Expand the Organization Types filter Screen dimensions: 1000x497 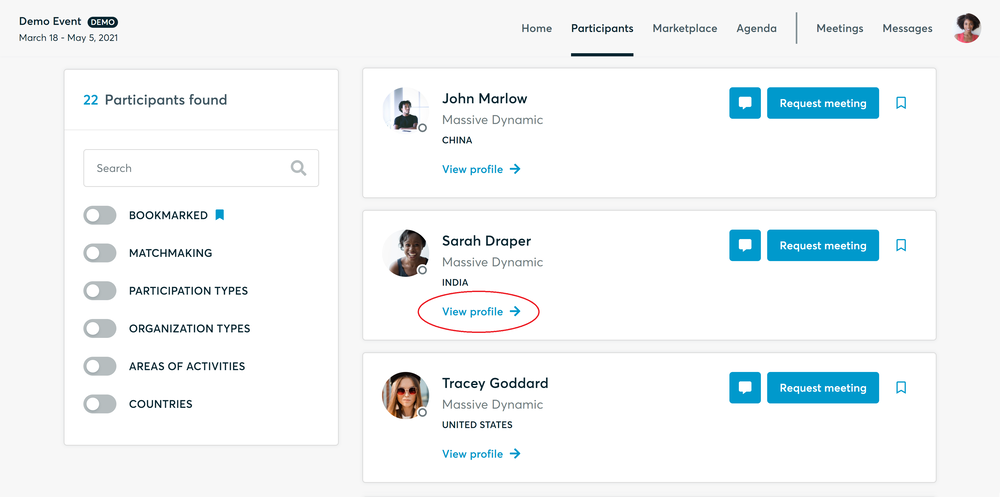[x=100, y=328]
